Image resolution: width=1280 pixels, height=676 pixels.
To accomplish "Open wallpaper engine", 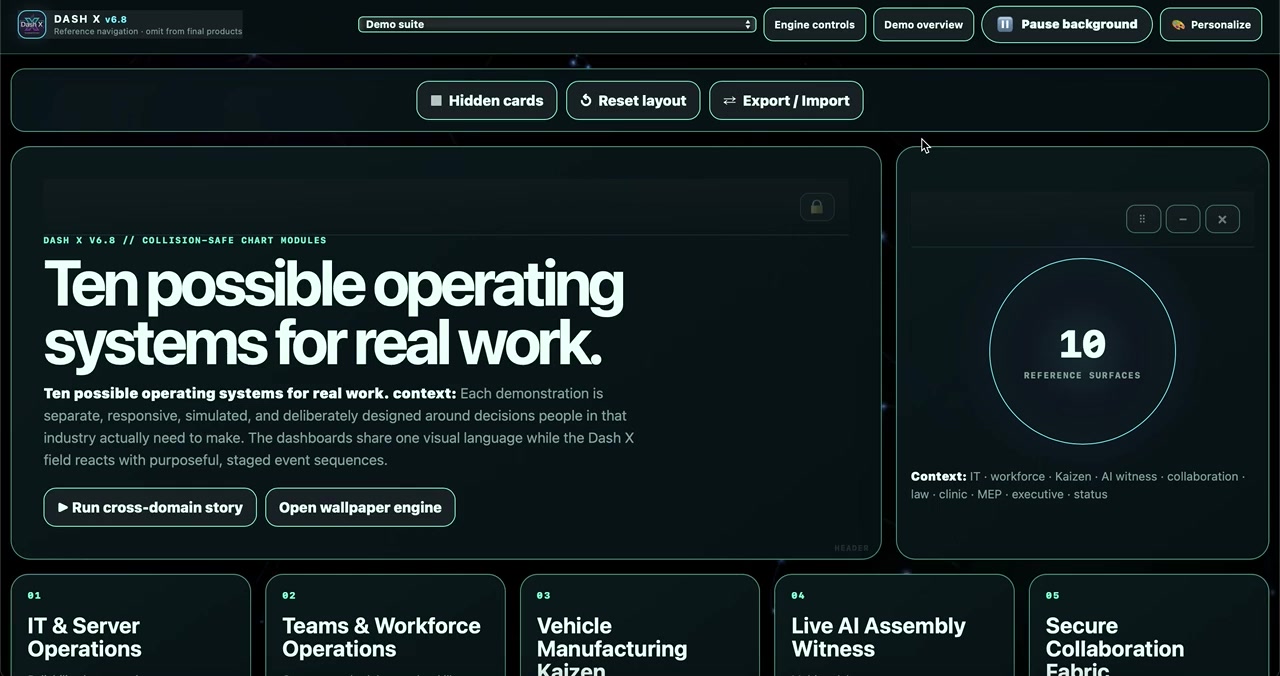I will (x=360, y=507).
